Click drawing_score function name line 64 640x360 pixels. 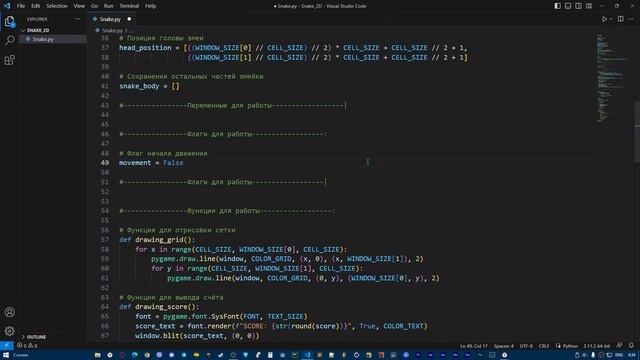[x=161, y=307]
